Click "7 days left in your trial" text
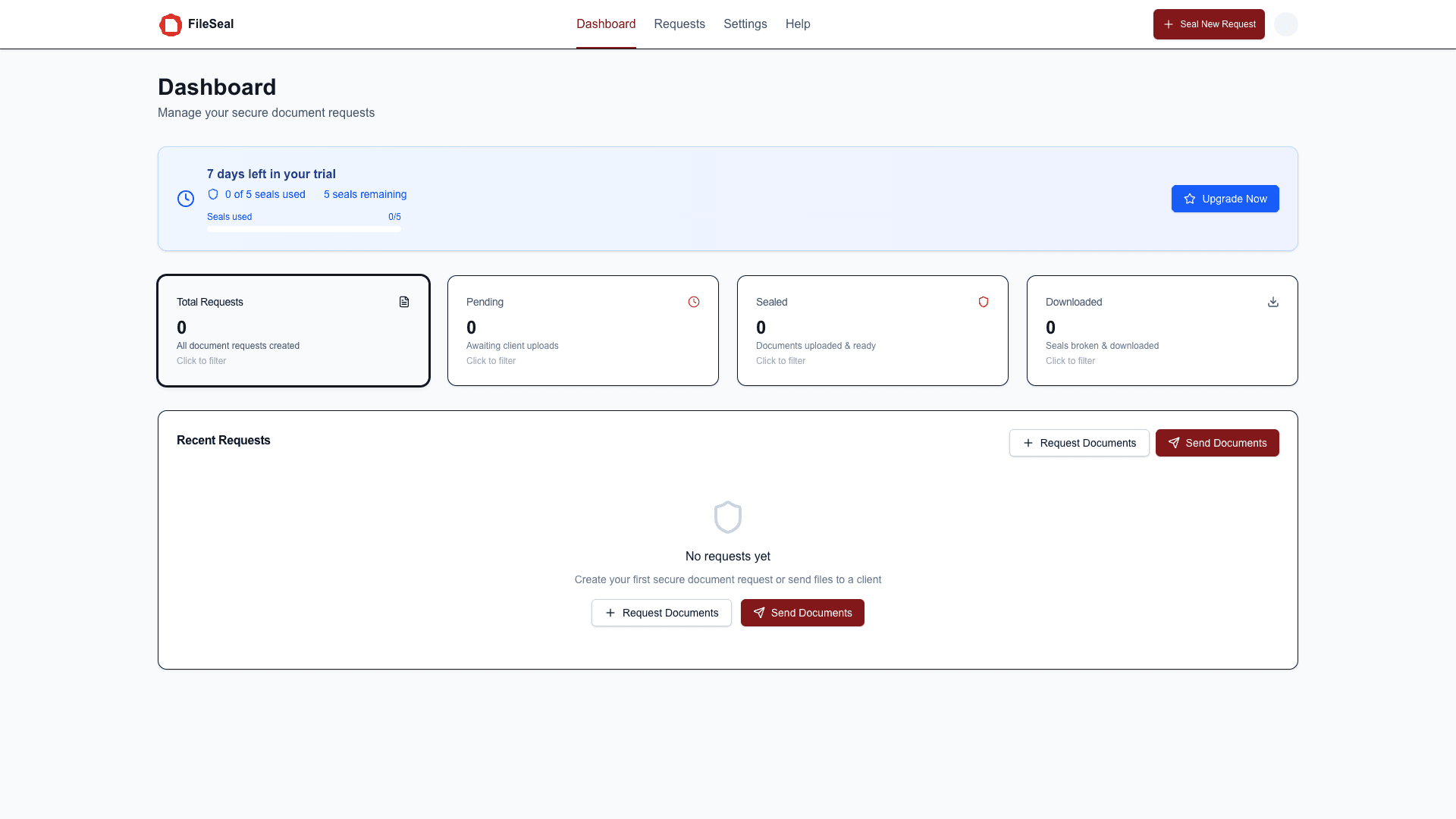The width and height of the screenshot is (1456, 819). click(271, 174)
